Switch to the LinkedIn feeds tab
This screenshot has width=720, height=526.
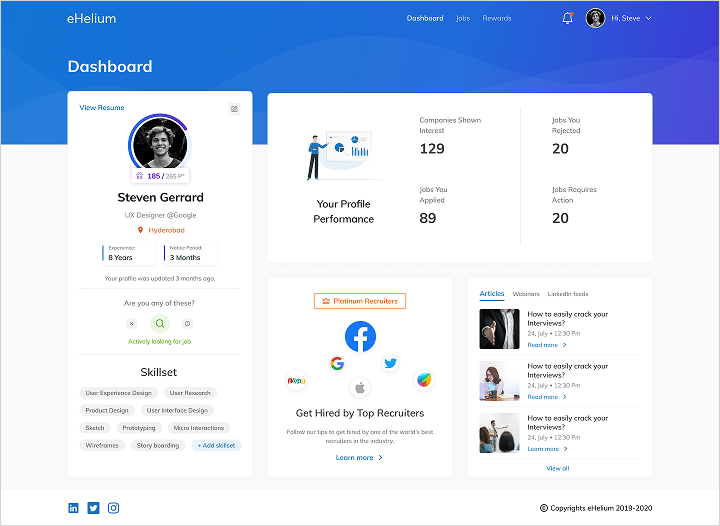tap(568, 294)
